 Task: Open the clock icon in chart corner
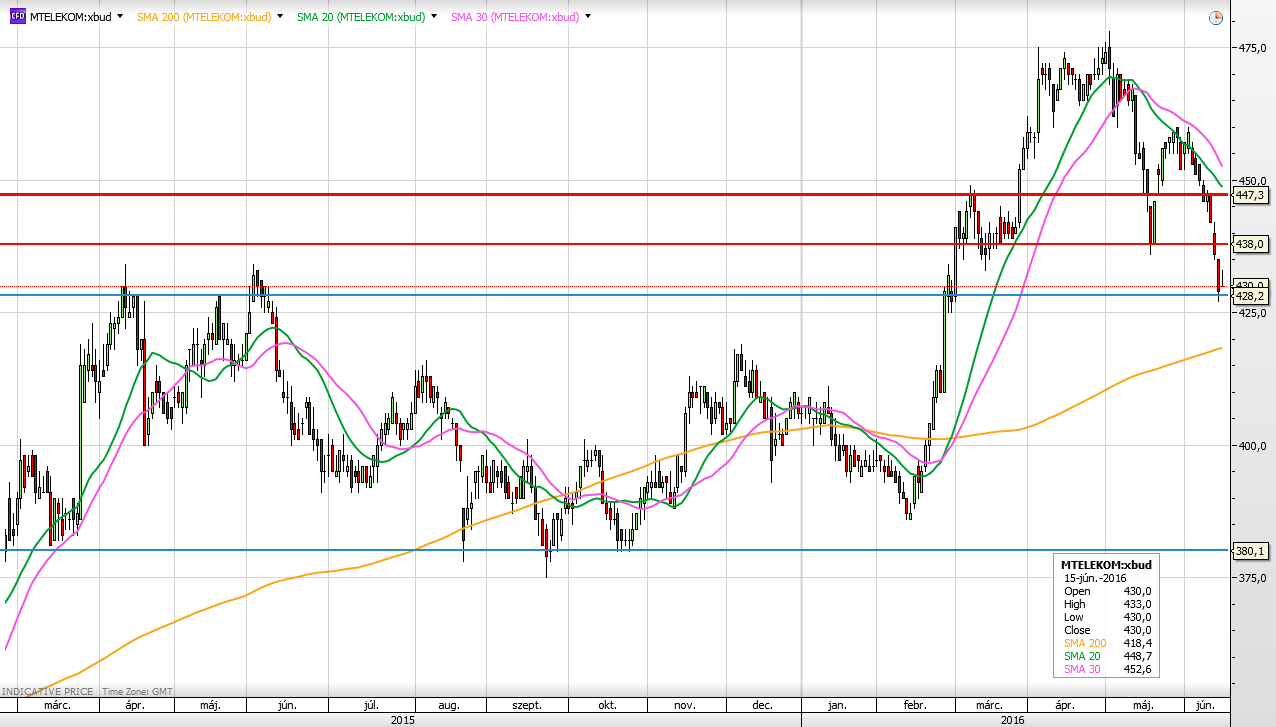pyautogui.click(x=1215, y=18)
